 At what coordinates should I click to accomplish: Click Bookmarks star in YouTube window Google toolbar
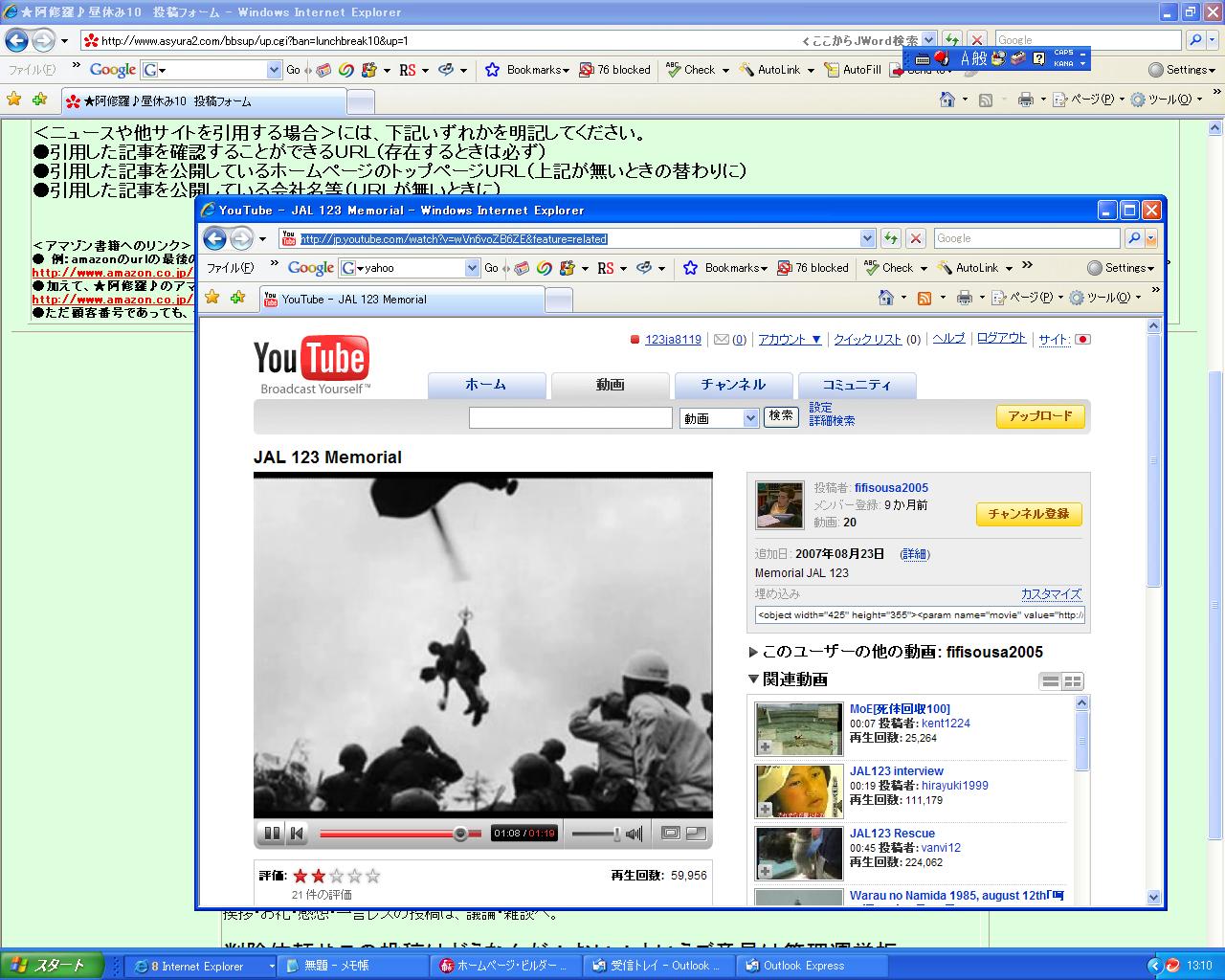point(690,268)
